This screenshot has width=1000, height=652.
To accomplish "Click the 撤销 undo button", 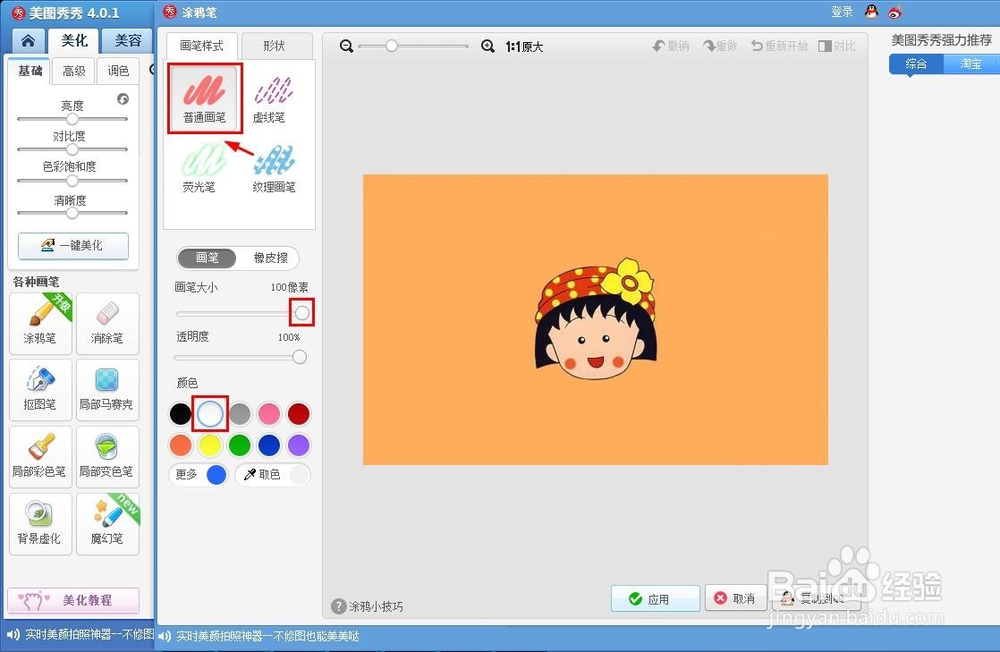I will click(x=671, y=46).
